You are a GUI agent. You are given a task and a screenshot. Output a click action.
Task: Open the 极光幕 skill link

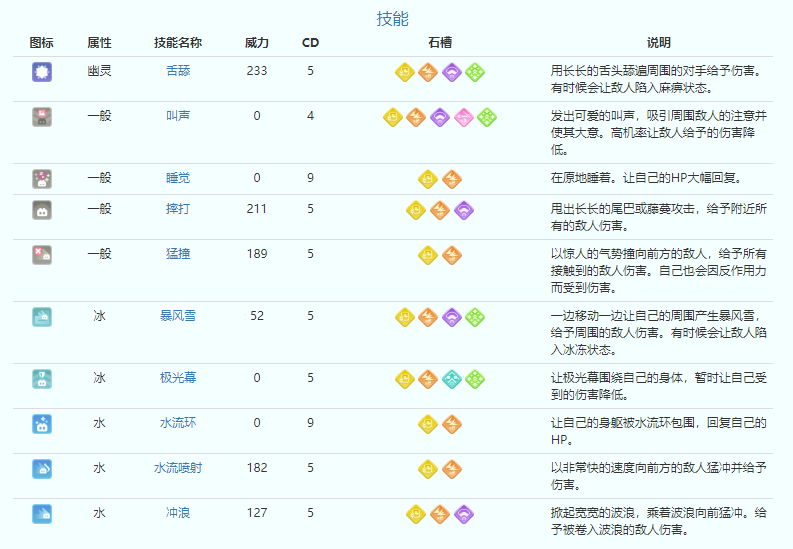point(178,378)
